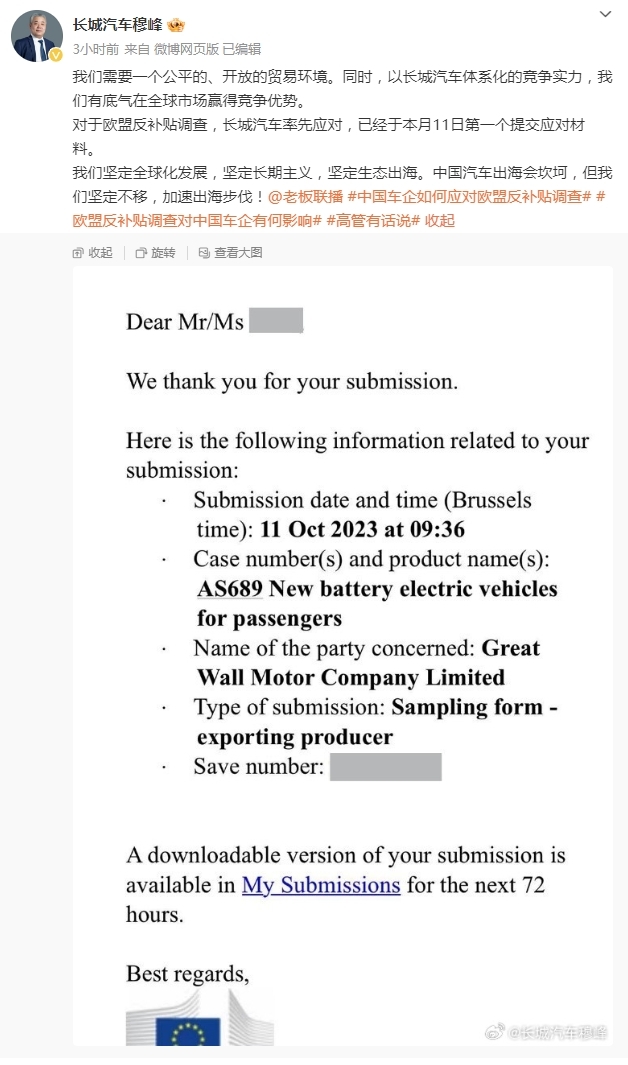Open hashtag 欧盟反补贴调查对中国车企有何影响
The height and width of the screenshot is (1065, 628).
click(x=197, y=220)
